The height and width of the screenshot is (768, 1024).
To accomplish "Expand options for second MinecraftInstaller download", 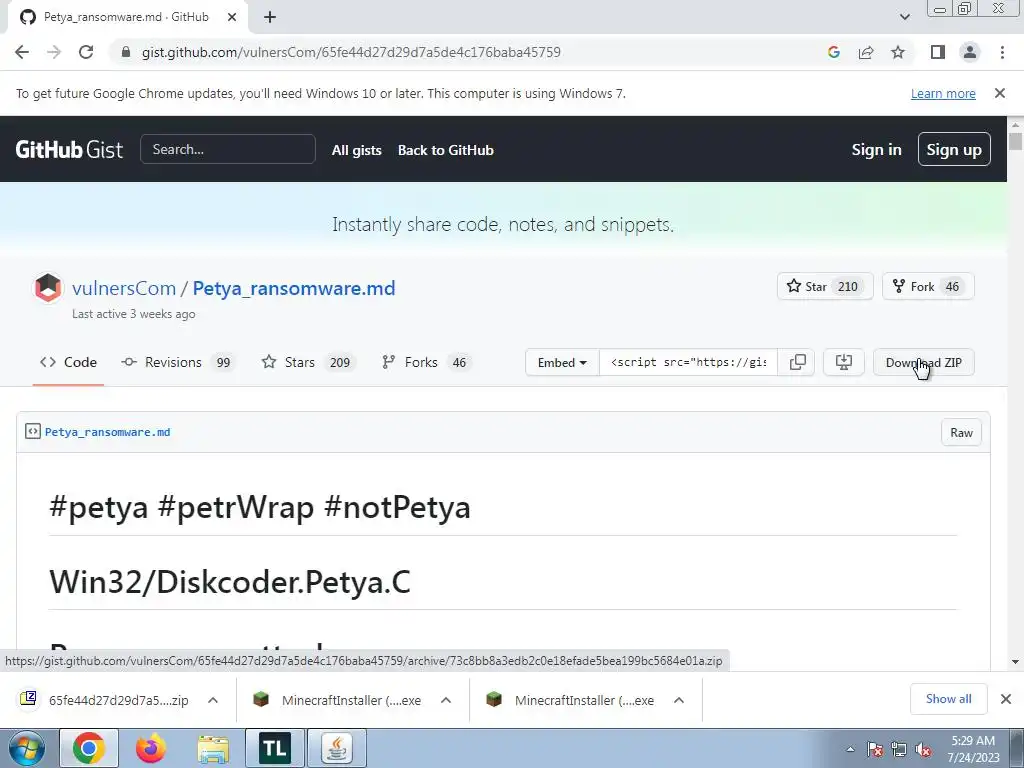I will (679, 700).
